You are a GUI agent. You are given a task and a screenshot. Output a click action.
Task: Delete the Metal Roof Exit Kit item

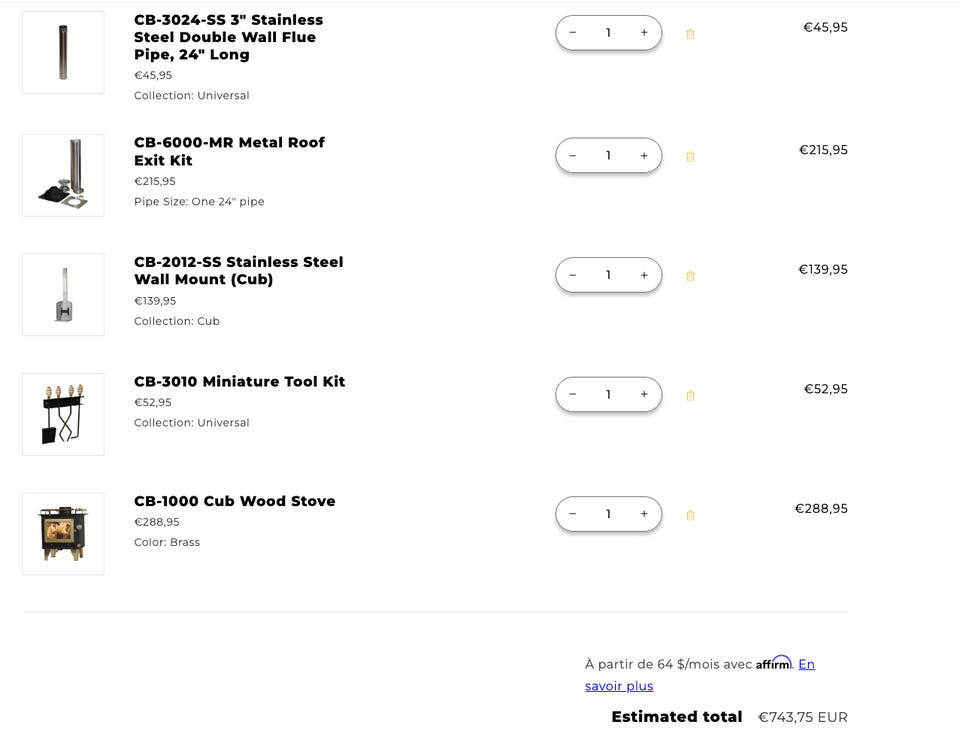[690, 157]
